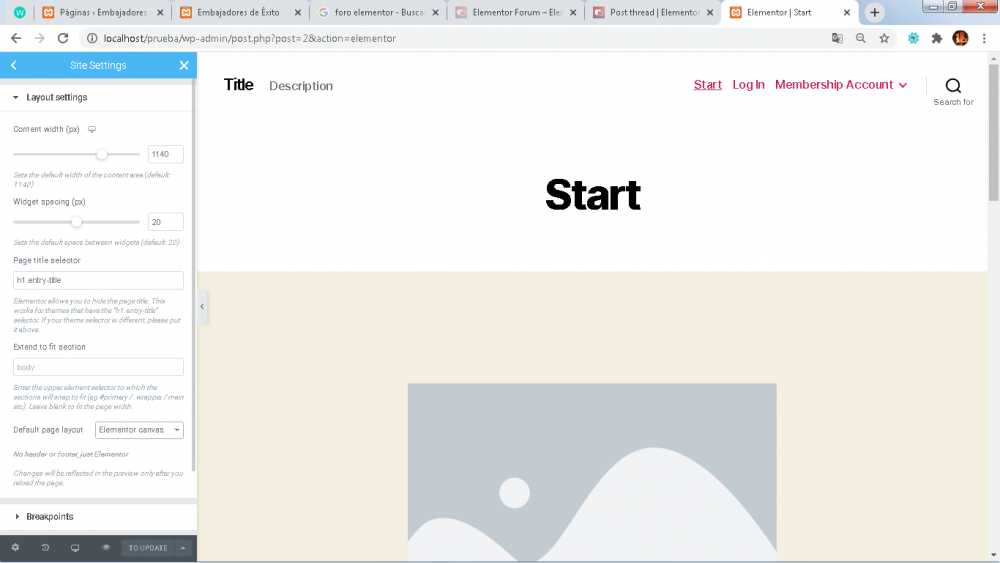Close the Site Settings panel
The width and height of the screenshot is (1000, 563).
click(184, 65)
